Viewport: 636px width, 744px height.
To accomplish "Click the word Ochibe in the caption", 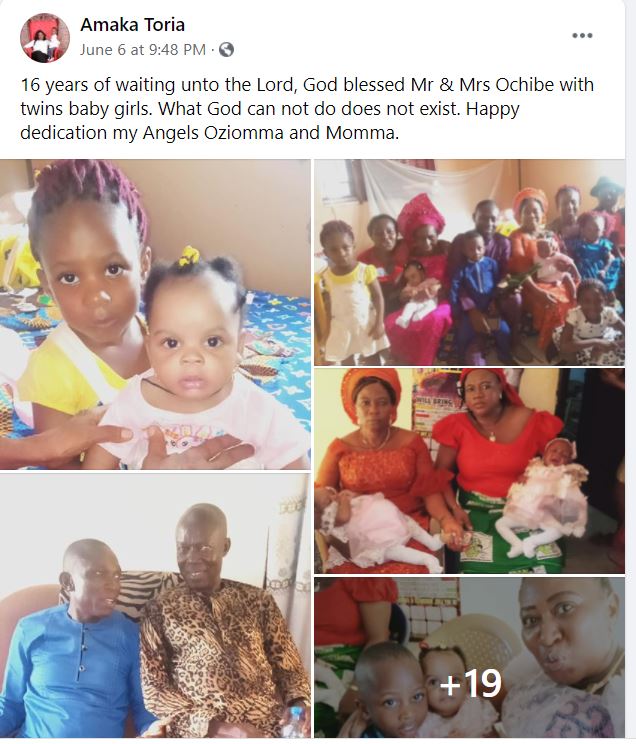I will tap(524, 85).
